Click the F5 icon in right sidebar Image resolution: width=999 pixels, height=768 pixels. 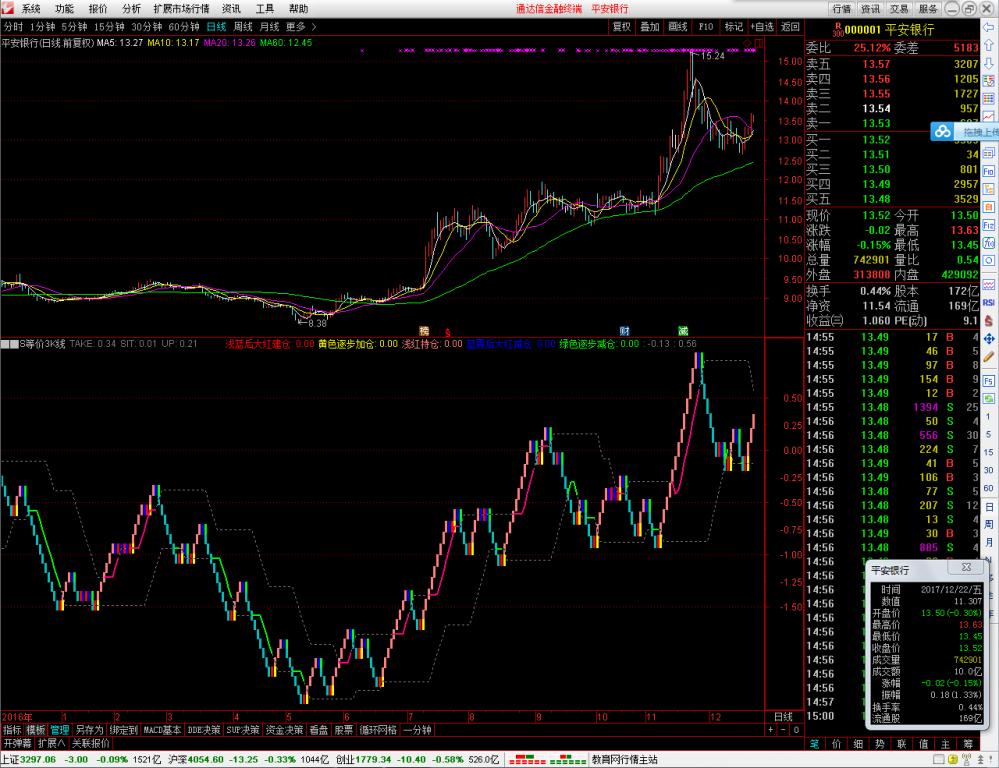point(988,381)
